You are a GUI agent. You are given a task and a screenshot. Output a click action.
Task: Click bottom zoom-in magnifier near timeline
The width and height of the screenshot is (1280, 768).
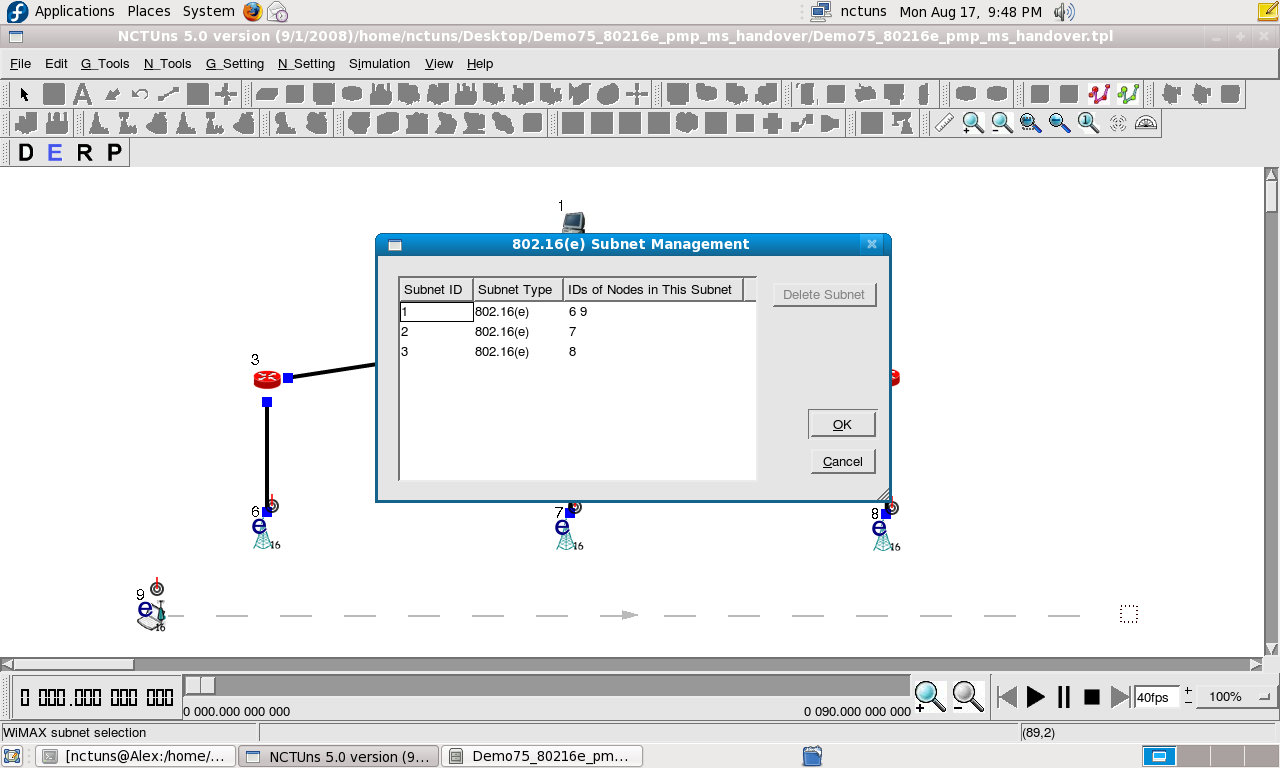(x=930, y=696)
